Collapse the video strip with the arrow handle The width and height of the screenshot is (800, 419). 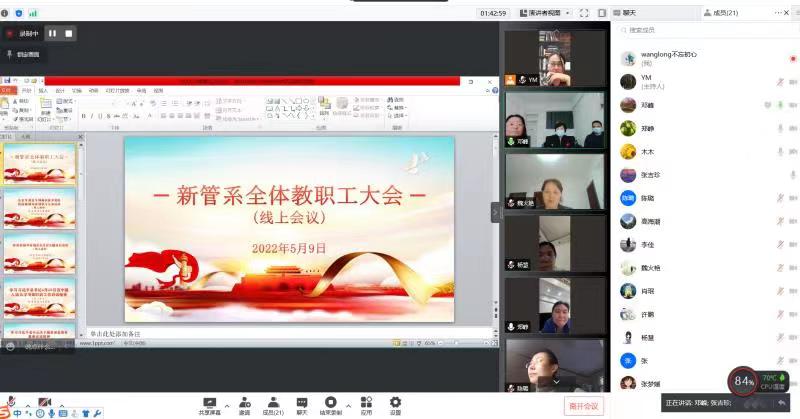(x=494, y=212)
